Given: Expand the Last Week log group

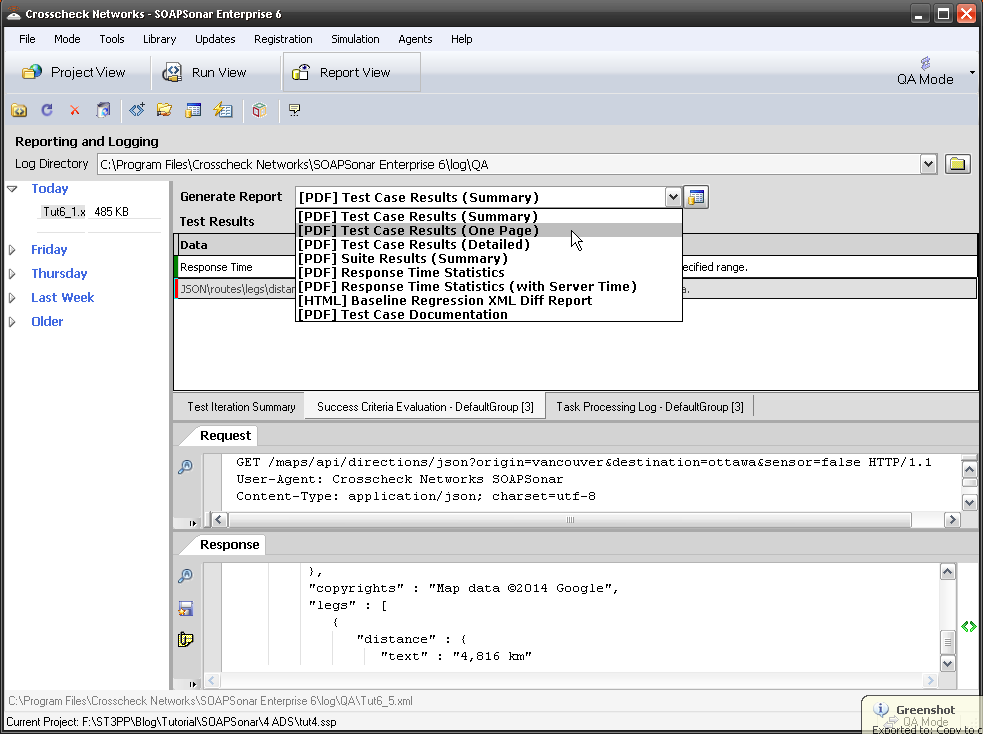Looking at the screenshot, I should [12, 297].
